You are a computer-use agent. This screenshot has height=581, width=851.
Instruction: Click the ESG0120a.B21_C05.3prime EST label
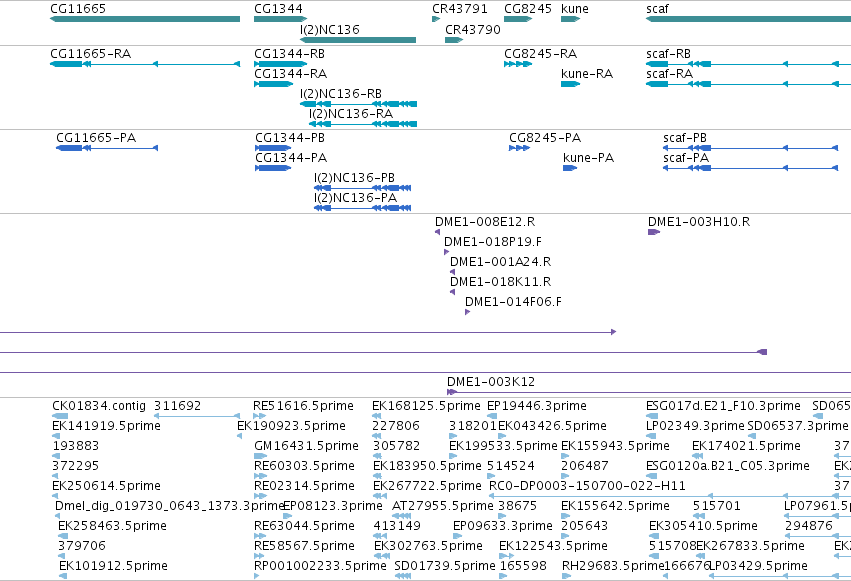727,466
